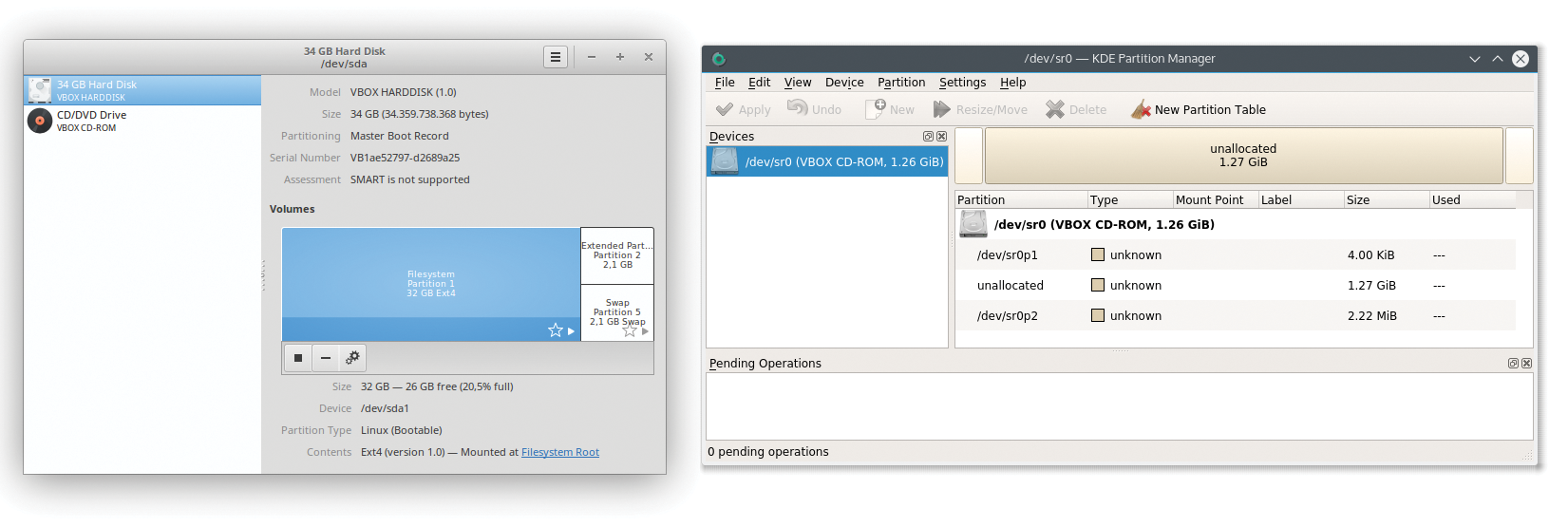Open the Help menu in Partition Manager

(1012, 83)
